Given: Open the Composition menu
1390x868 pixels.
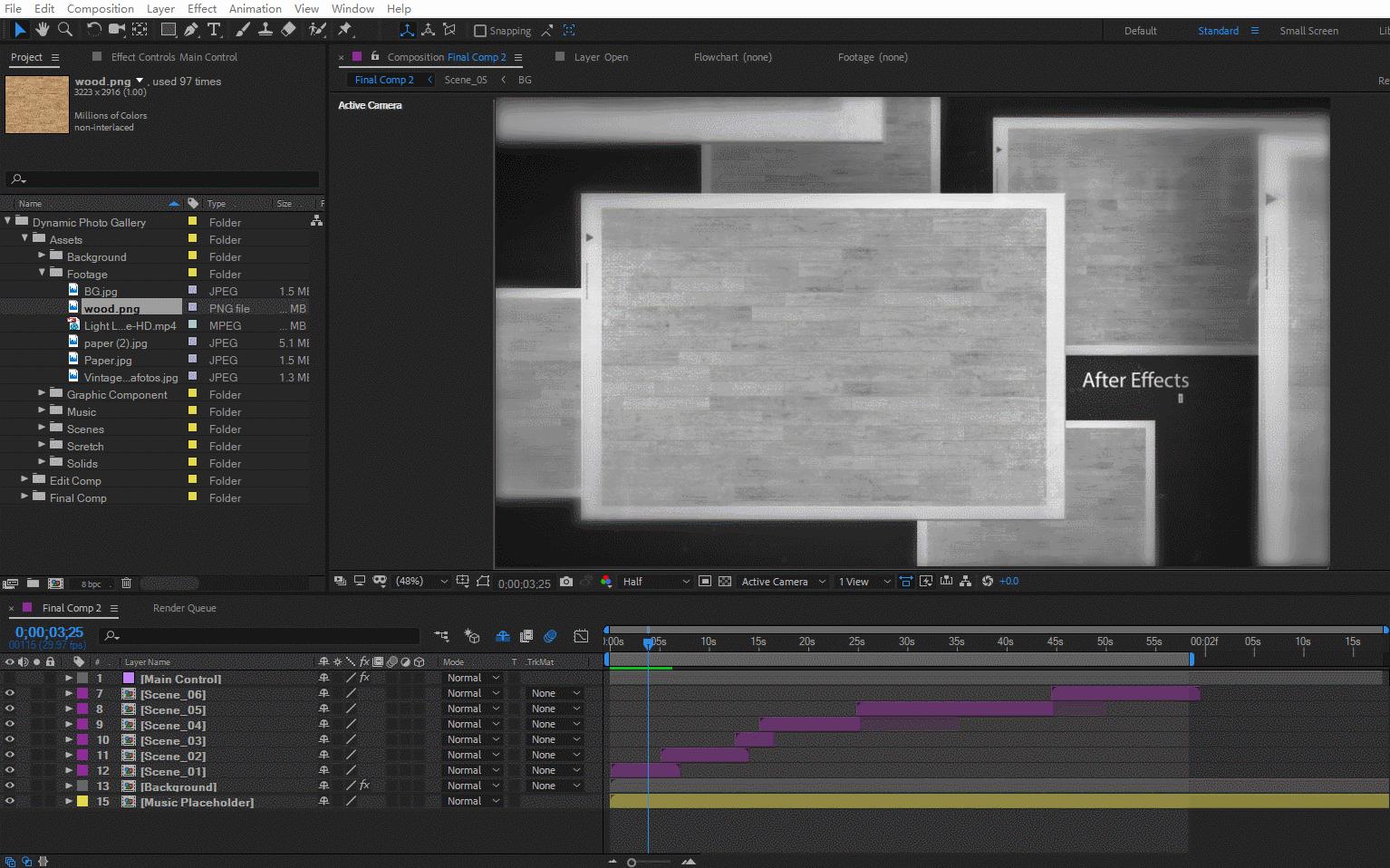Looking at the screenshot, I should (100, 8).
